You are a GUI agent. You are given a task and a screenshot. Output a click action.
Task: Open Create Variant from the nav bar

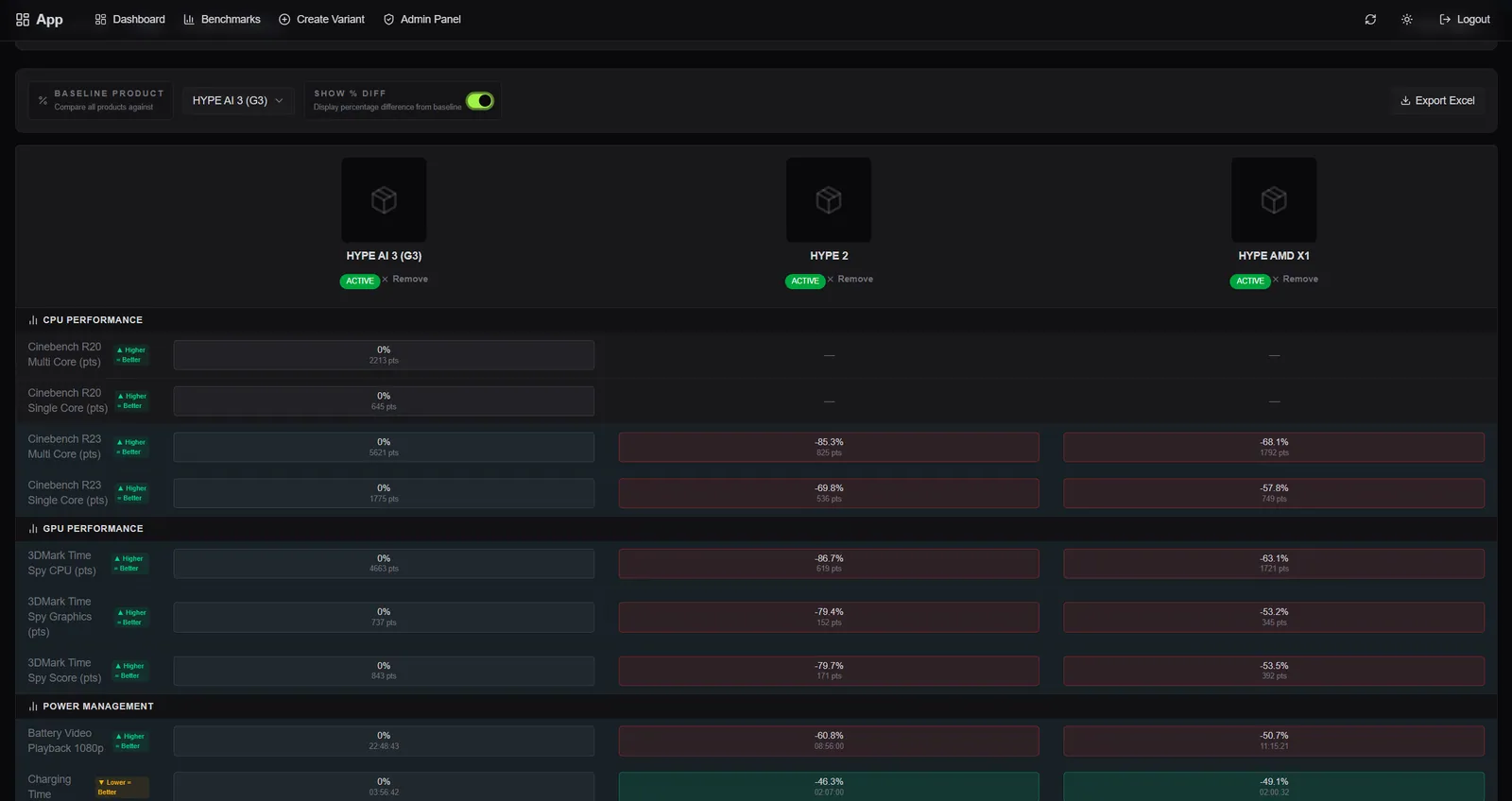pos(321,19)
